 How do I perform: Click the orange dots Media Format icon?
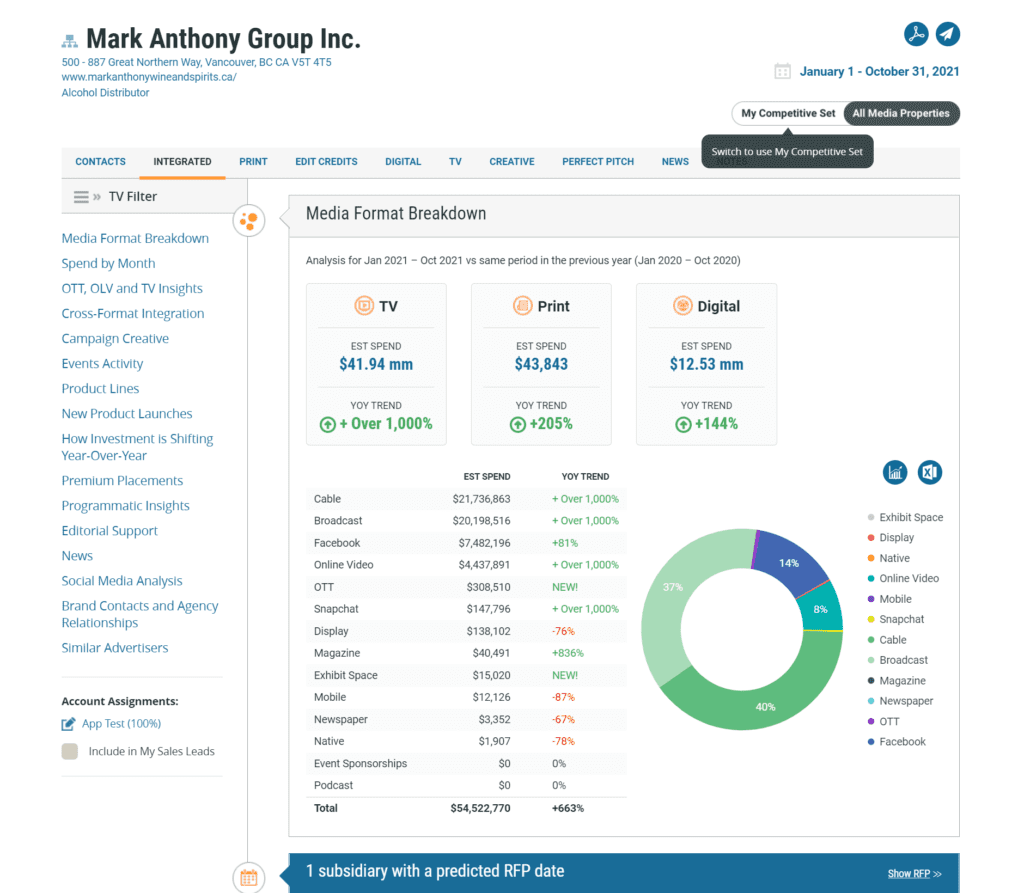coord(249,220)
